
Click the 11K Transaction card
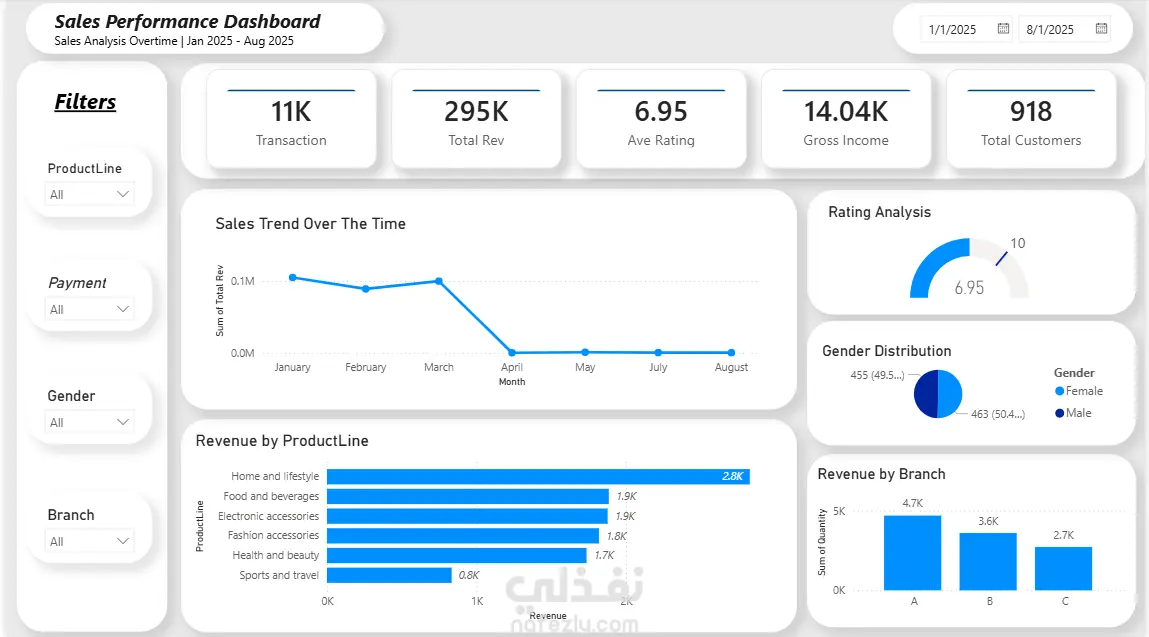point(291,119)
